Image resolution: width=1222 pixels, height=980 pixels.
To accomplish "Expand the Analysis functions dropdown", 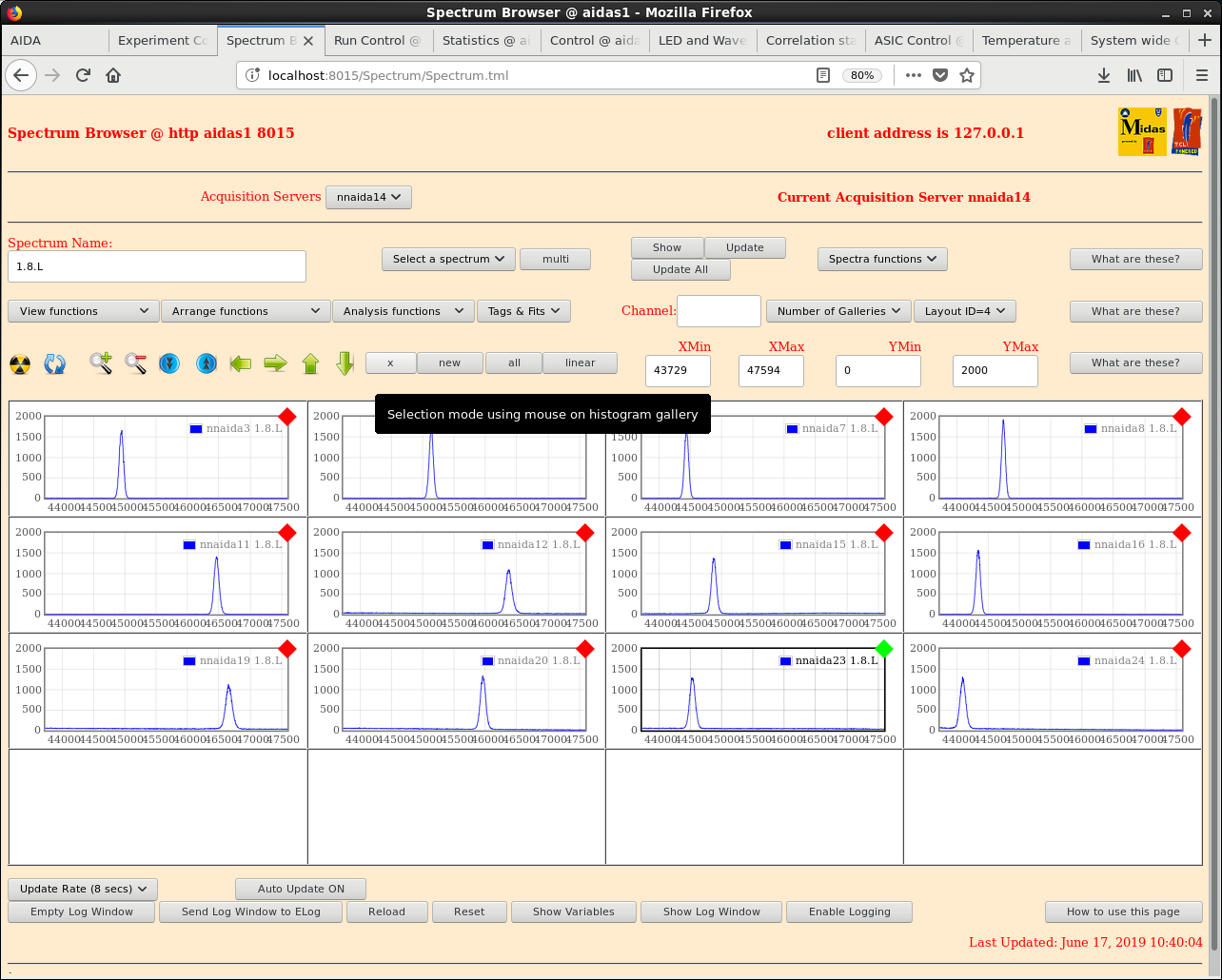I will [403, 311].
